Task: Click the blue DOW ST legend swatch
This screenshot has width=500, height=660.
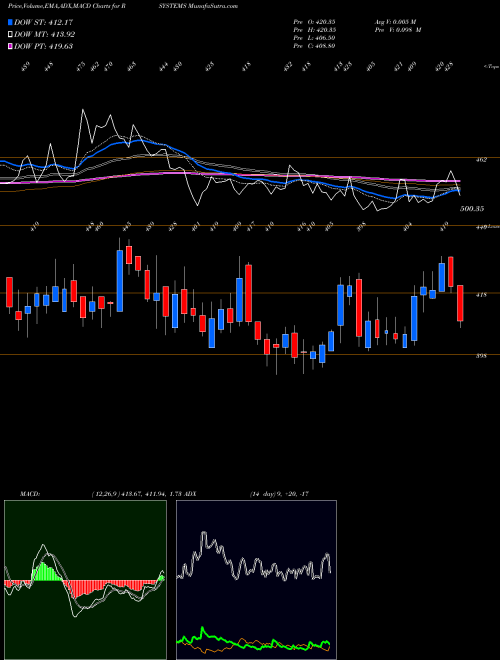Action: click(11, 22)
